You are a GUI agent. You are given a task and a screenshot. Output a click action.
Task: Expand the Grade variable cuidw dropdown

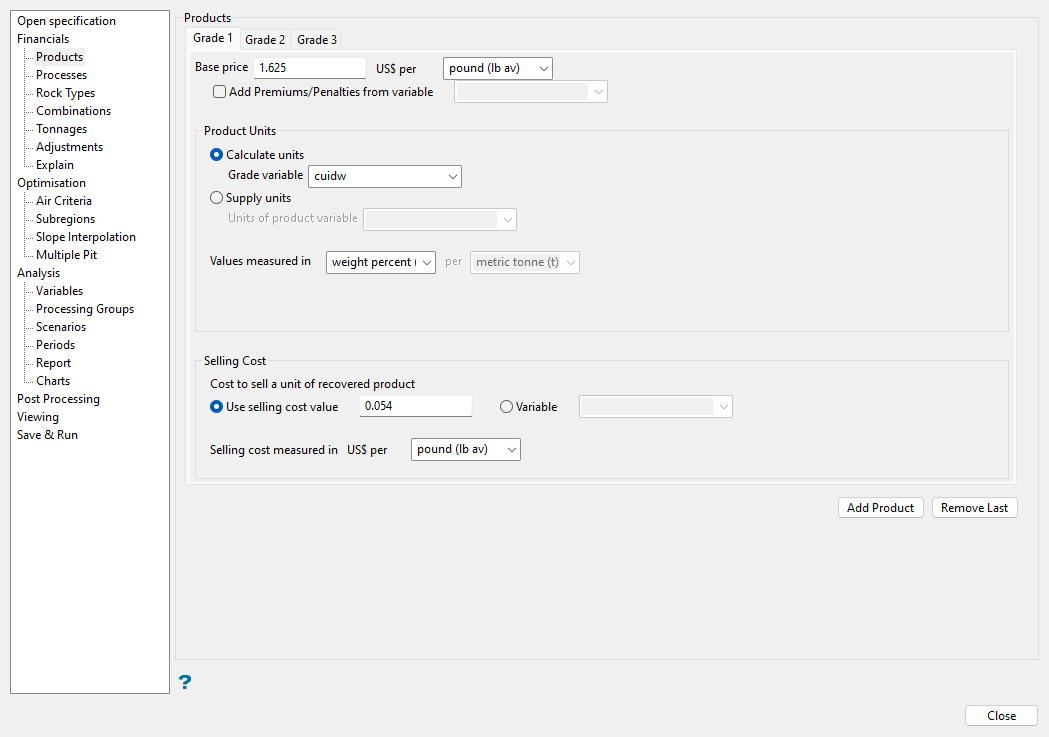[384, 176]
